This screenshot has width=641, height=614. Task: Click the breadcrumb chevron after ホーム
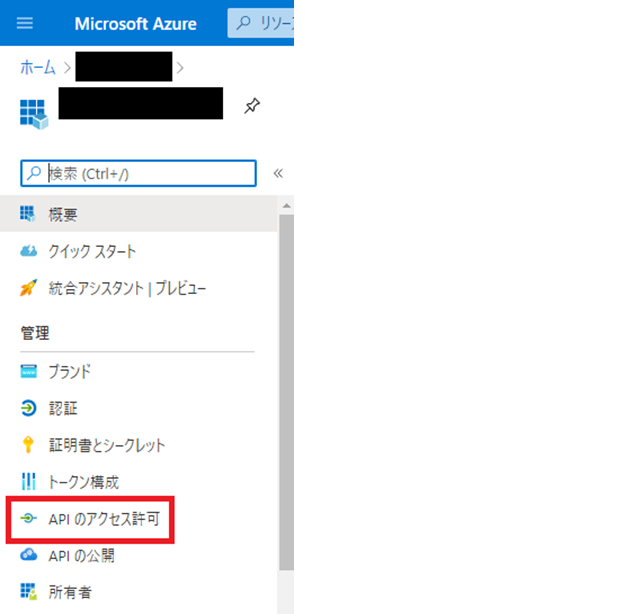67,68
